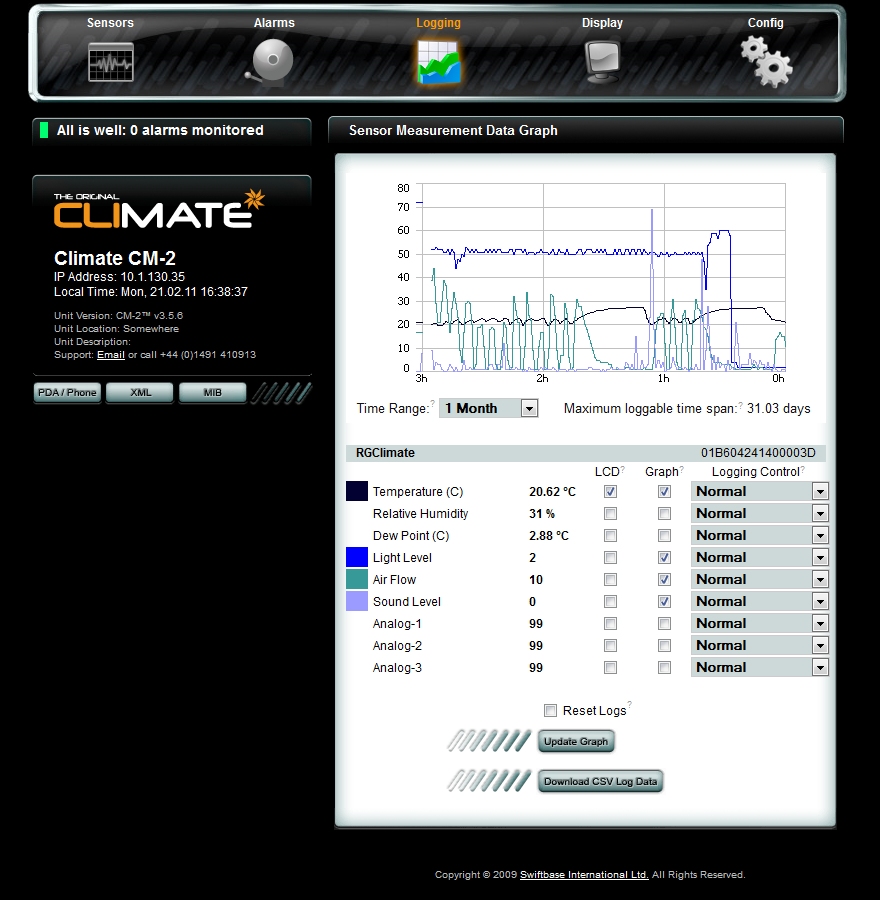880x900 pixels.
Task: Open the Sensors waveform icon
Action: [111, 62]
